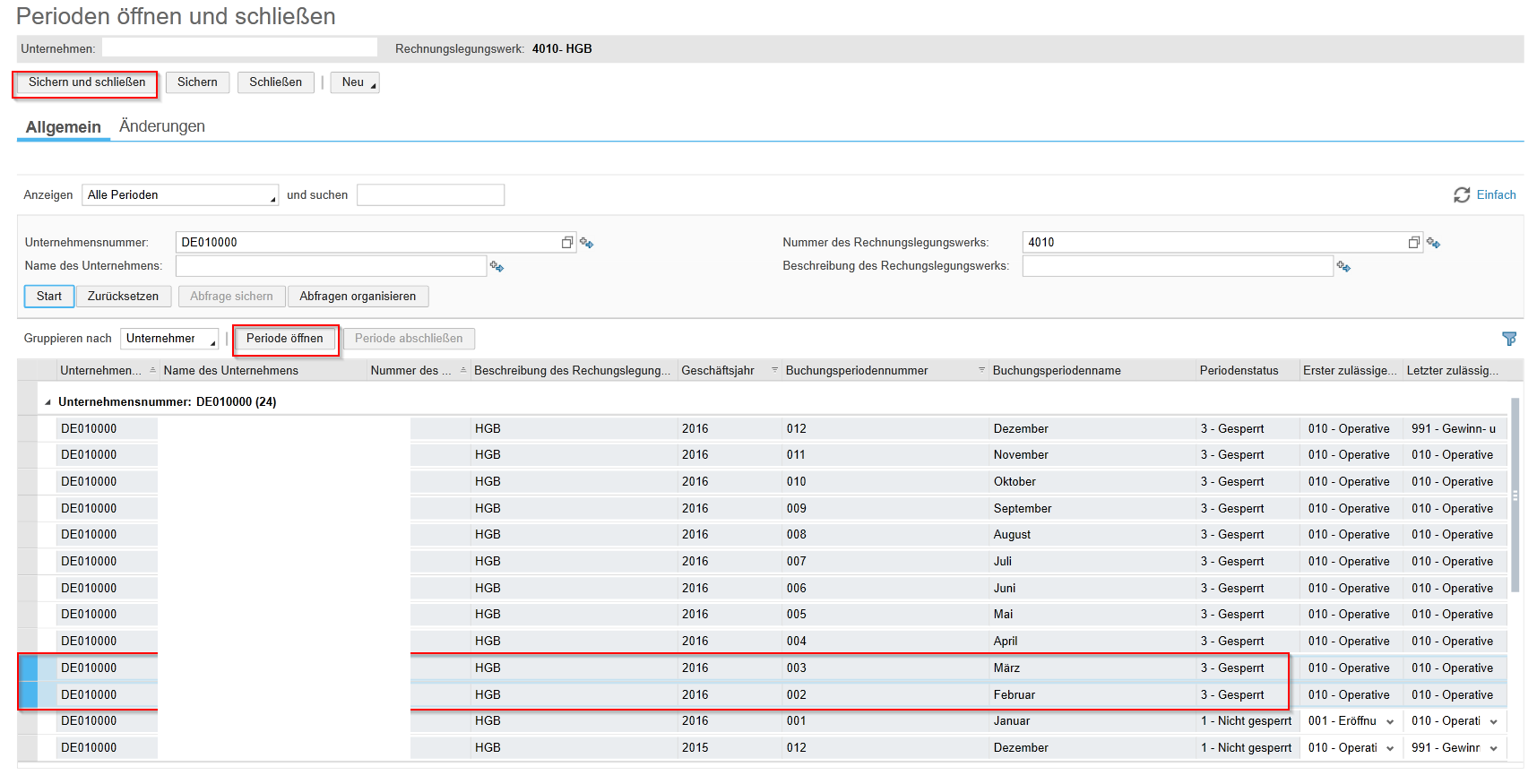Click multi-selection arrow icon next to Name des Unternehmens

pos(497,266)
